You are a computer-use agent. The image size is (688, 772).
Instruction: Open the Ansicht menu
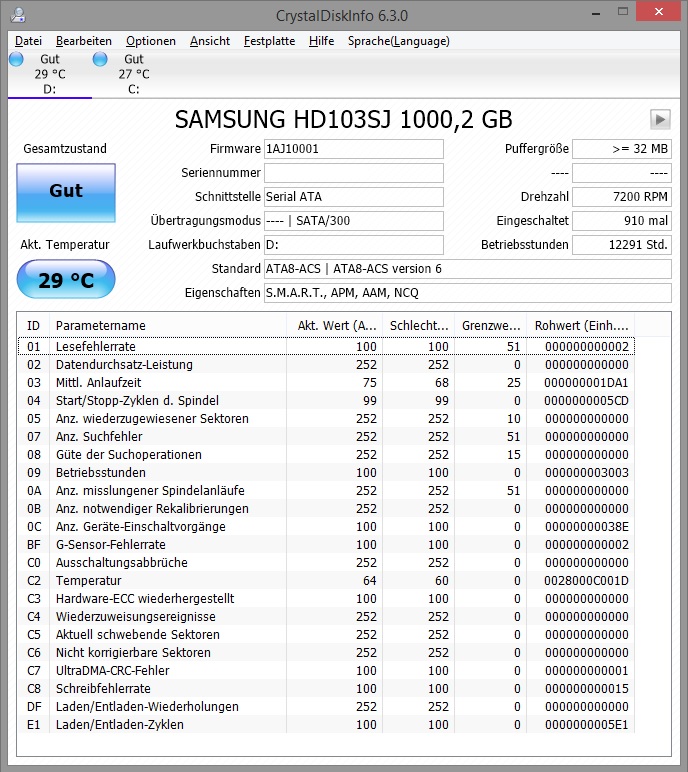point(210,41)
